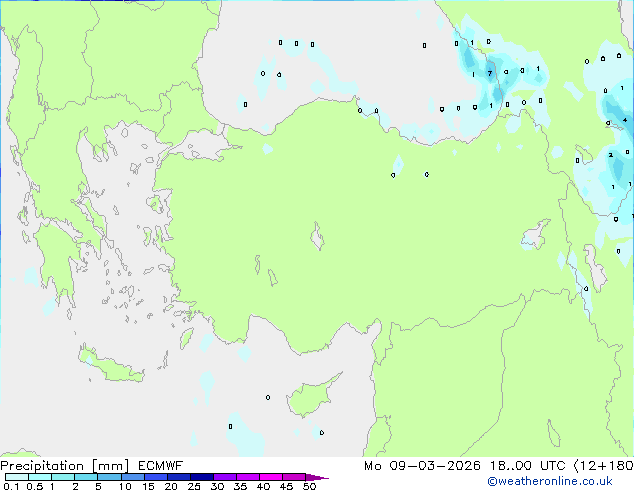Click the legend label 45
Viewport: 634px width, 490px height.
click(x=286, y=486)
